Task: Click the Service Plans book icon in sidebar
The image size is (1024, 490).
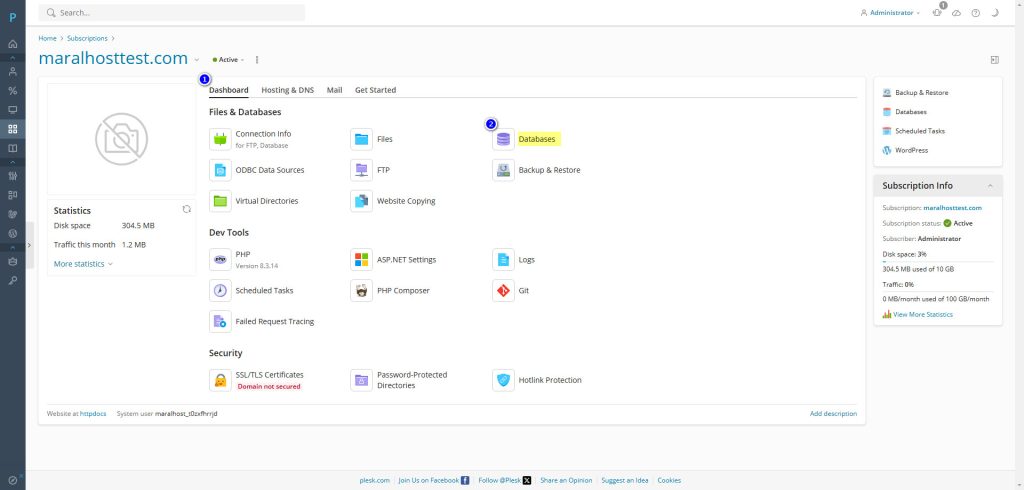Action: (x=12, y=148)
